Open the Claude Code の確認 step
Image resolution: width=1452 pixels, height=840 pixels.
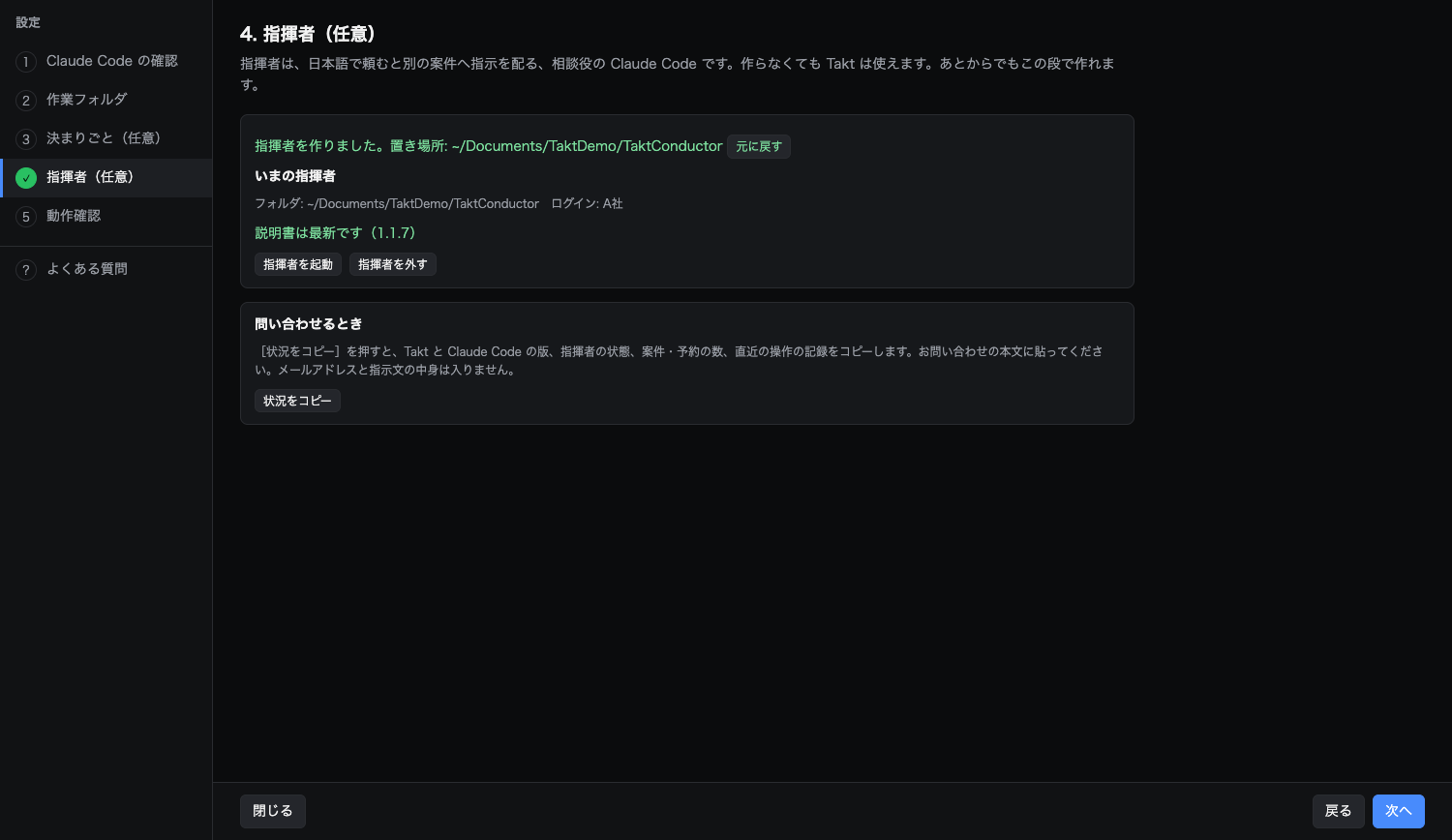(106, 61)
